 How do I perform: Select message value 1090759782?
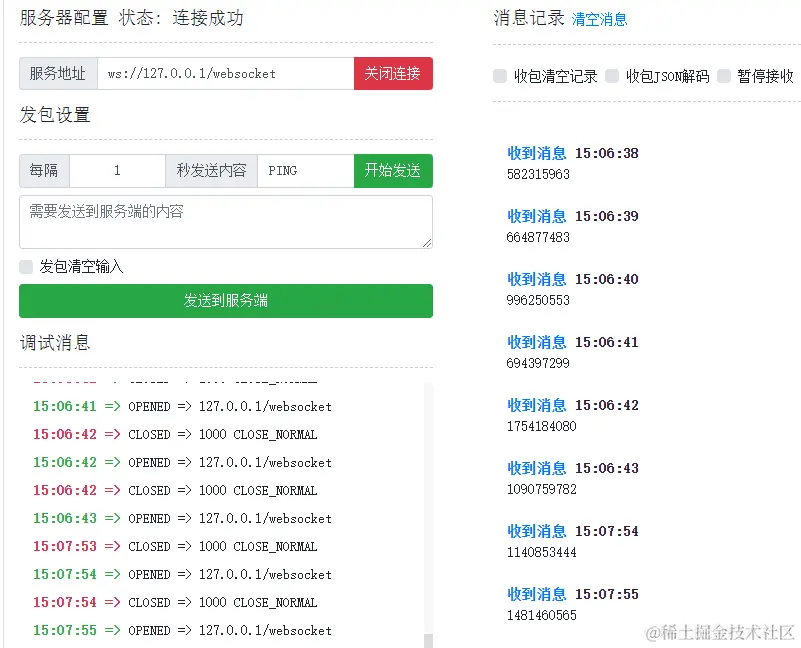coord(541,489)
